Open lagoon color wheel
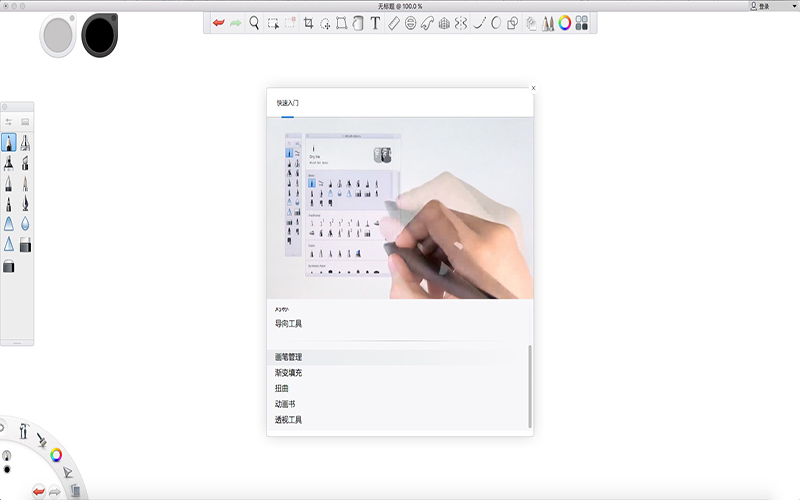Screen dimensions: 800x500 [56, 455]
